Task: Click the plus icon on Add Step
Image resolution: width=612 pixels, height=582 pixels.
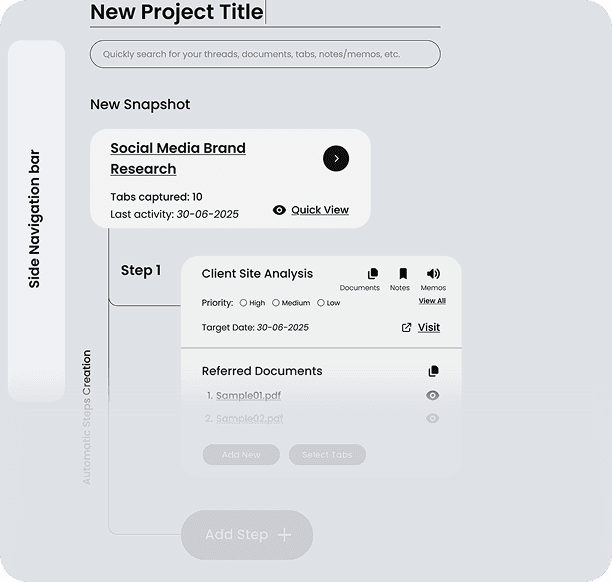Action: (284, 535)
